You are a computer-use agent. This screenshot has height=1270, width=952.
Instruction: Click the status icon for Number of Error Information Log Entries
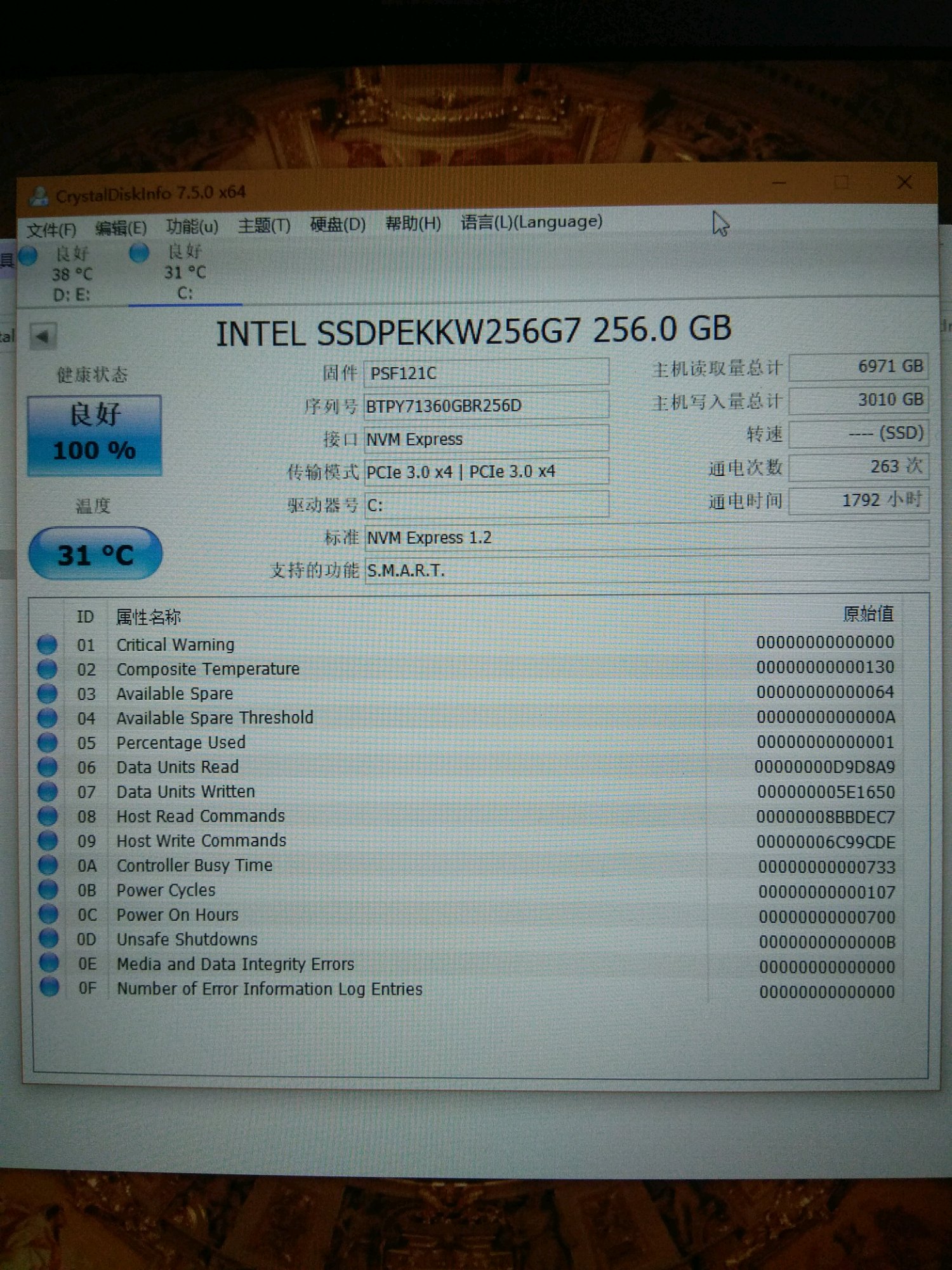tap(49, 987)
